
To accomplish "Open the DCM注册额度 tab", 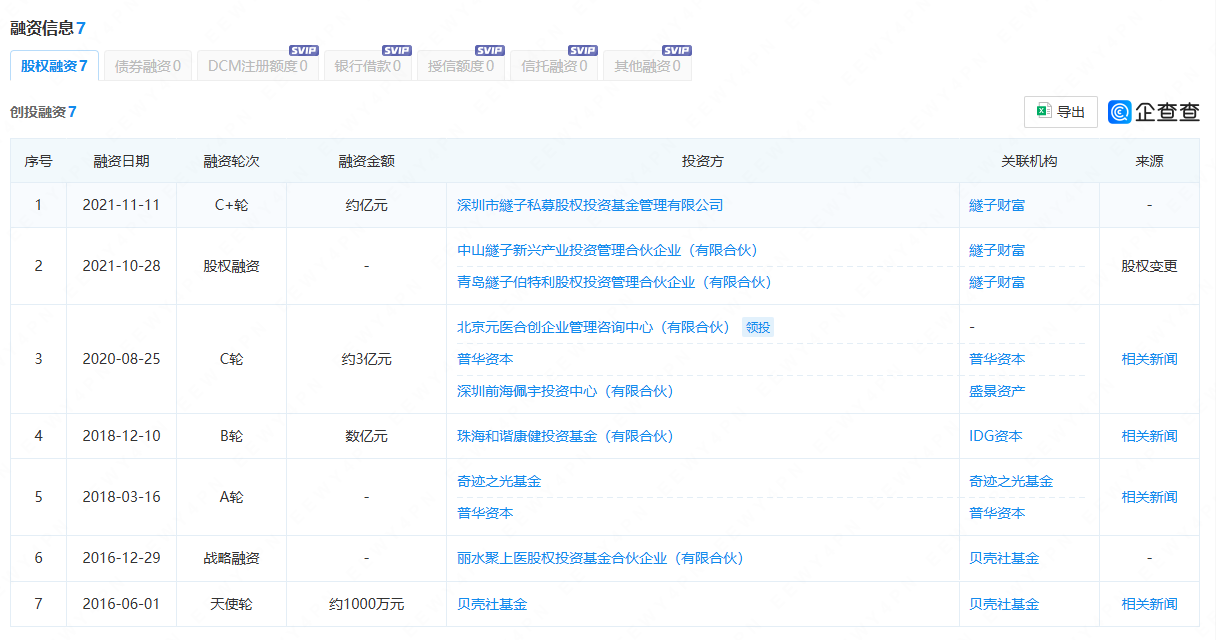I will pos(257,67).
